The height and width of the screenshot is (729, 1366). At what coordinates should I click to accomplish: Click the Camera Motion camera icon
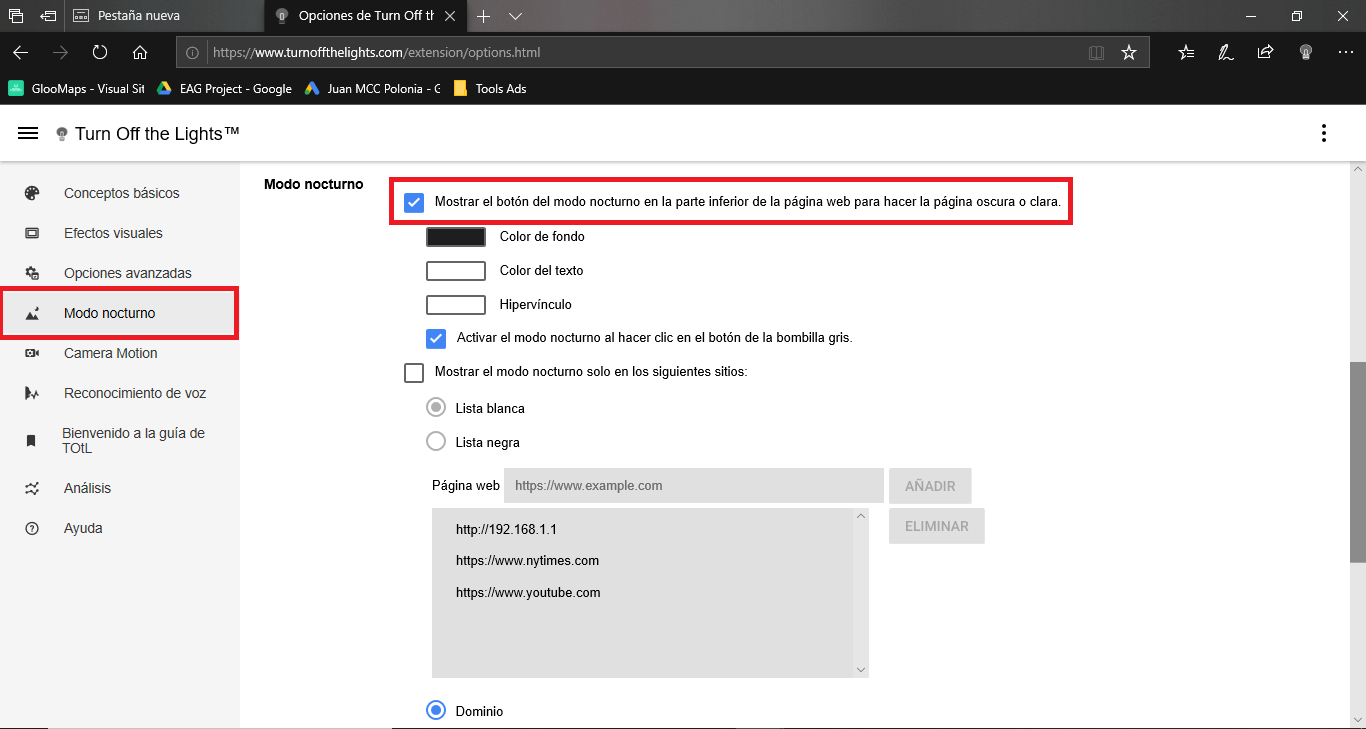[x=32, y=353]
